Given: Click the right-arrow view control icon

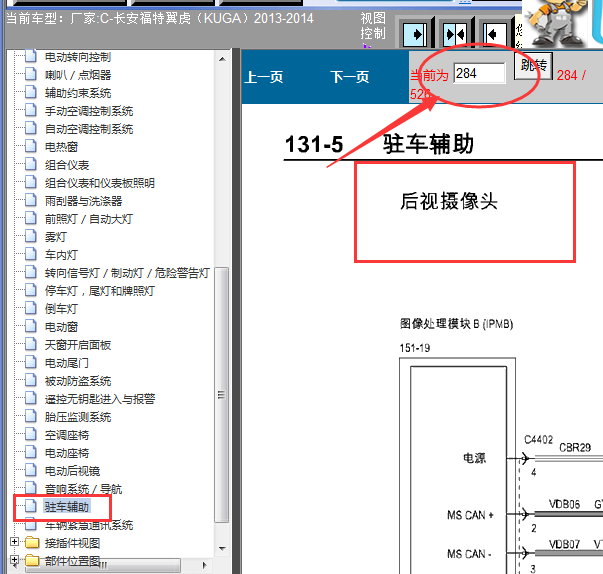Looking at the screenshot, I should [x=415, y=35].
